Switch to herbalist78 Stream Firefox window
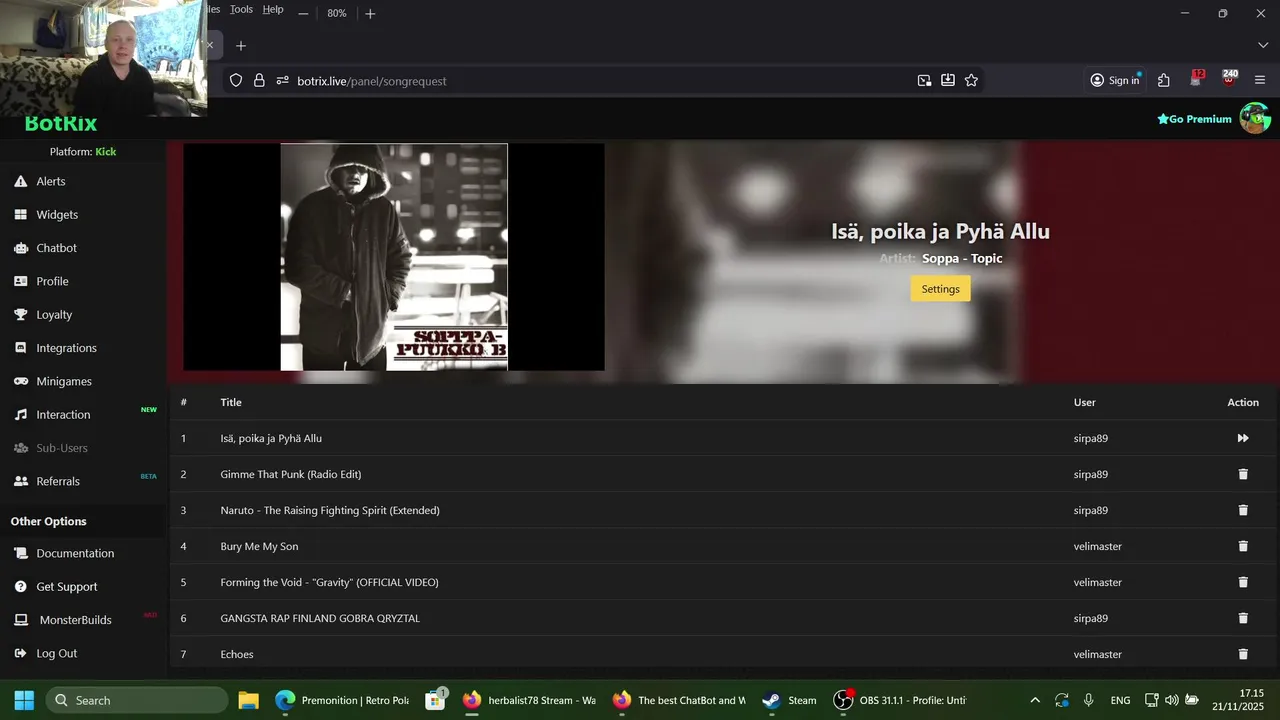 pyautogui.click(x=530, y=700)
